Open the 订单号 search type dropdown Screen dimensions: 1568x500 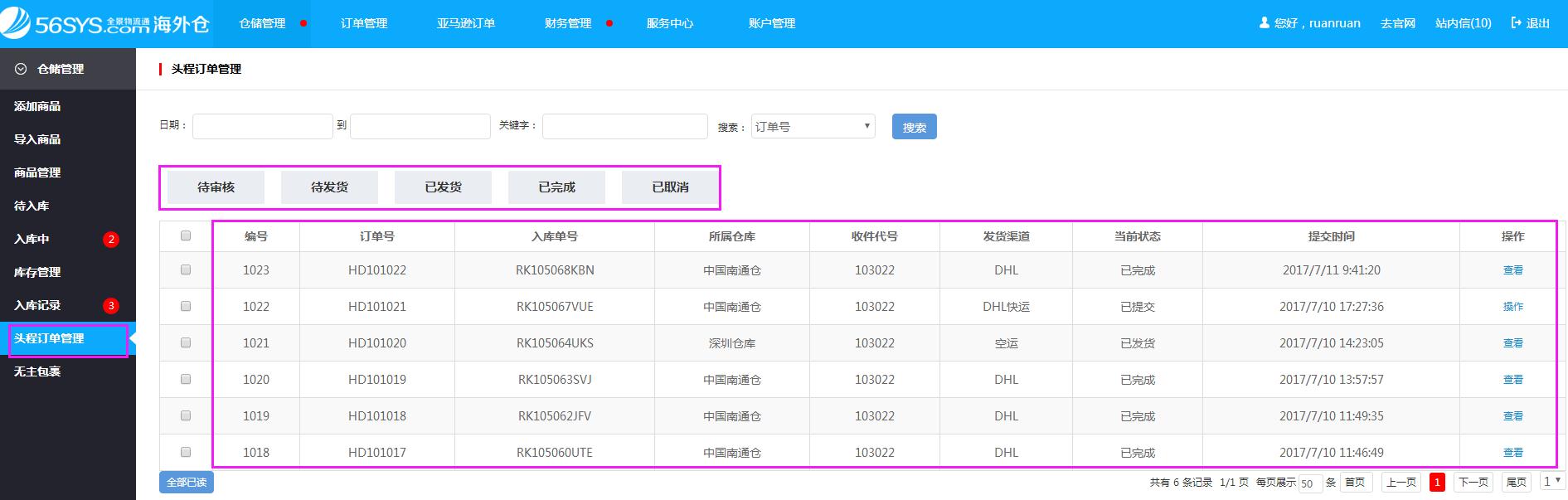tap(813, 127)
